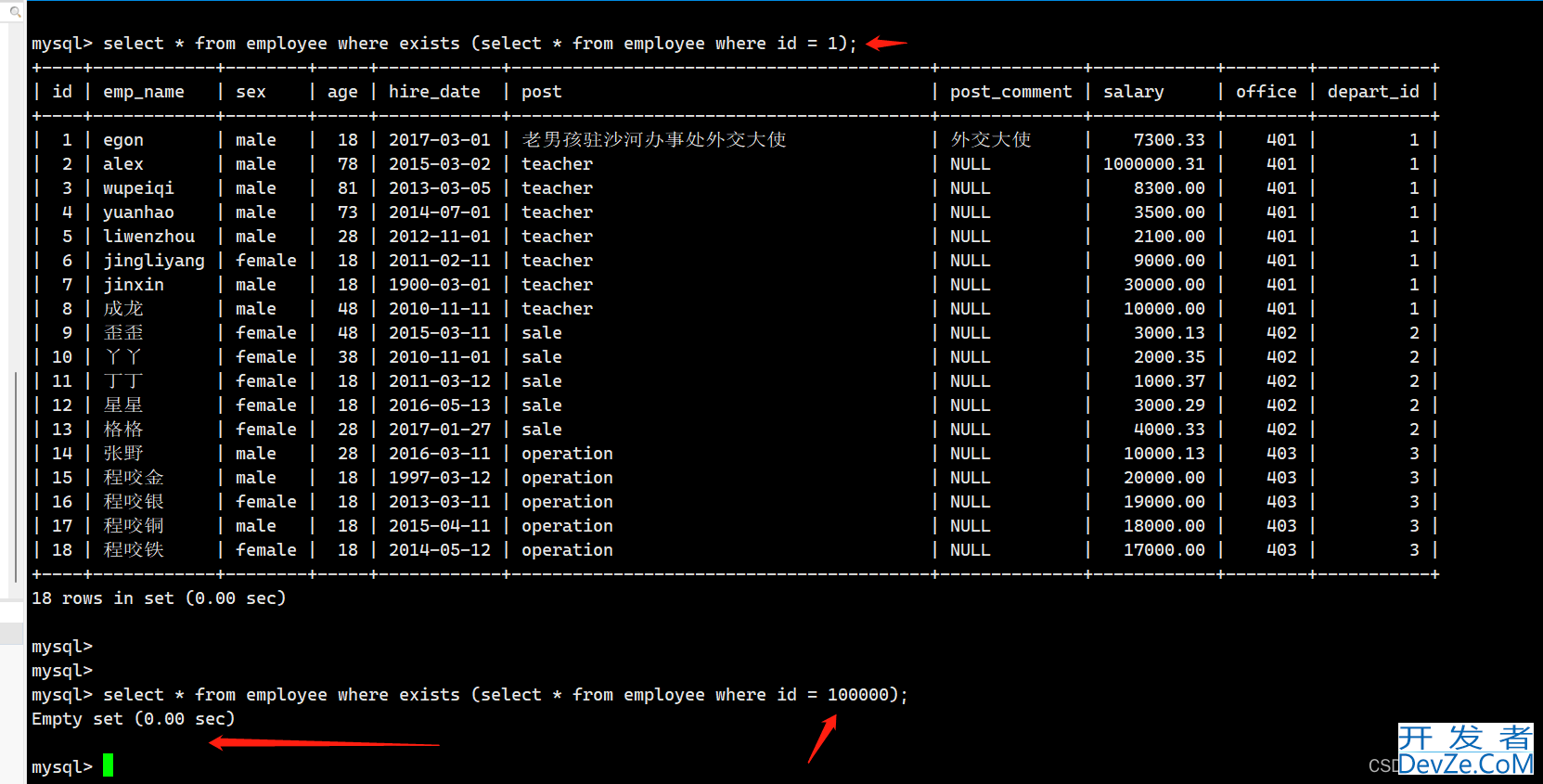Click the green cursor at mysql prompt
This screenshot has height=784, width=1543.
(x=108, y=765)
